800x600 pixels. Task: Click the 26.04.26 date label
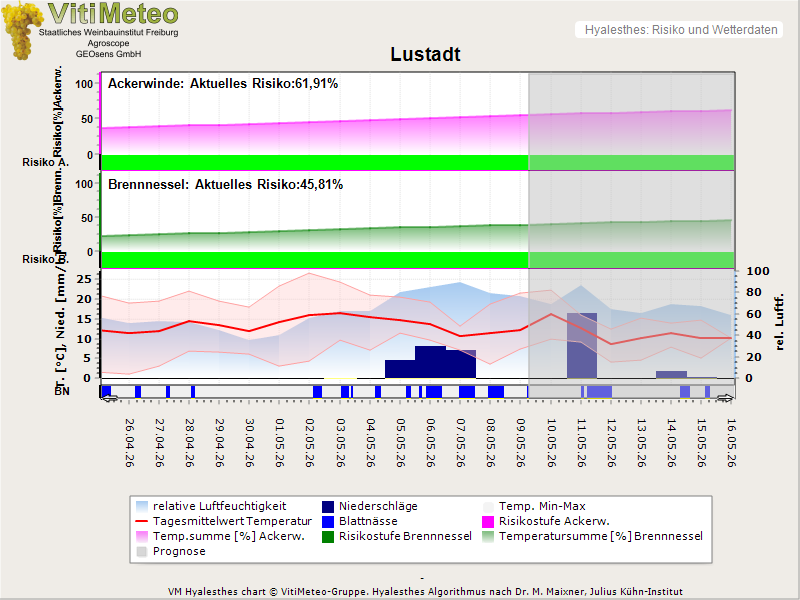click(x=130, y=443)
